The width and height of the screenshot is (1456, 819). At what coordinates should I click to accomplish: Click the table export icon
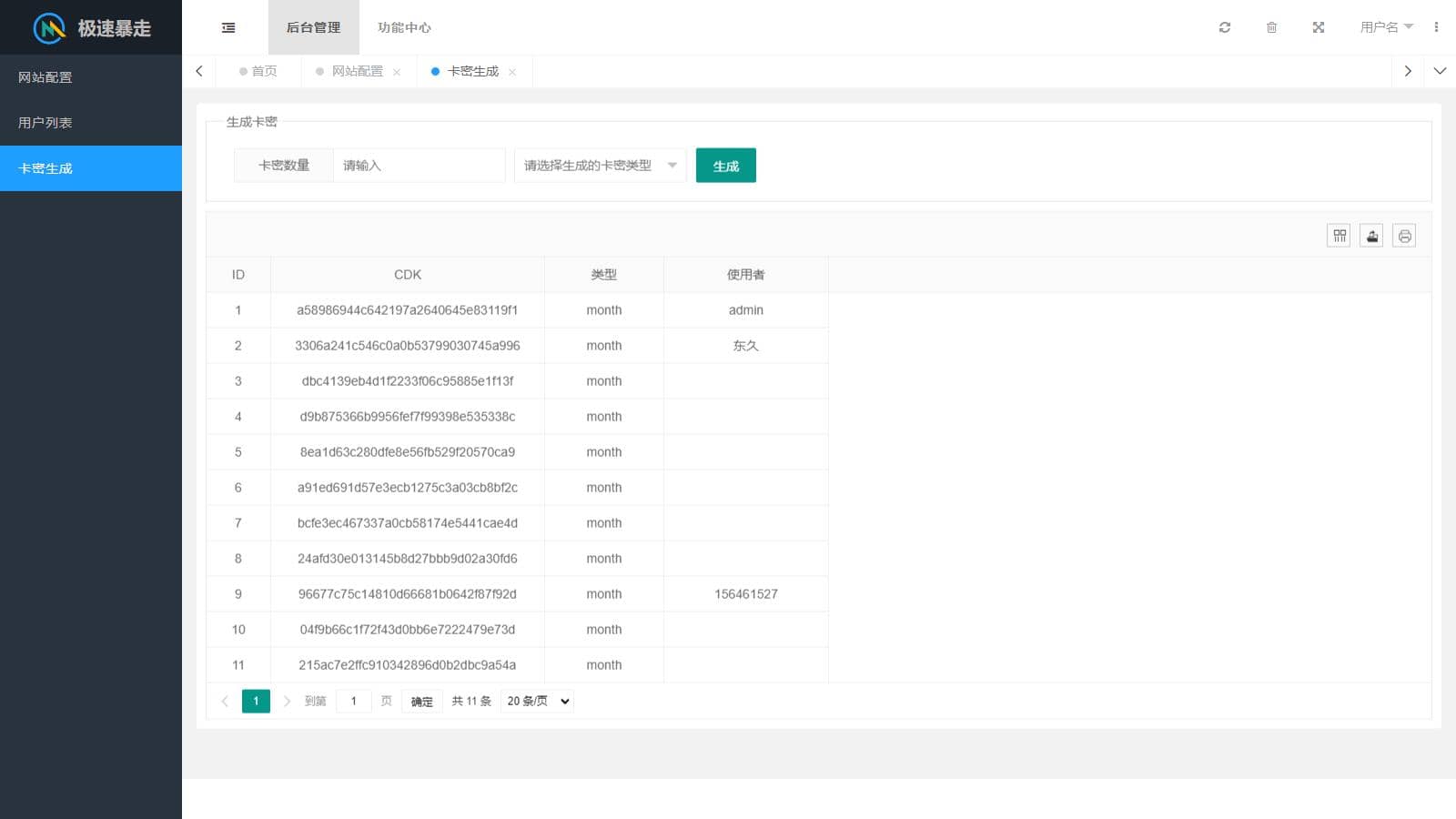click(1371, 236)
